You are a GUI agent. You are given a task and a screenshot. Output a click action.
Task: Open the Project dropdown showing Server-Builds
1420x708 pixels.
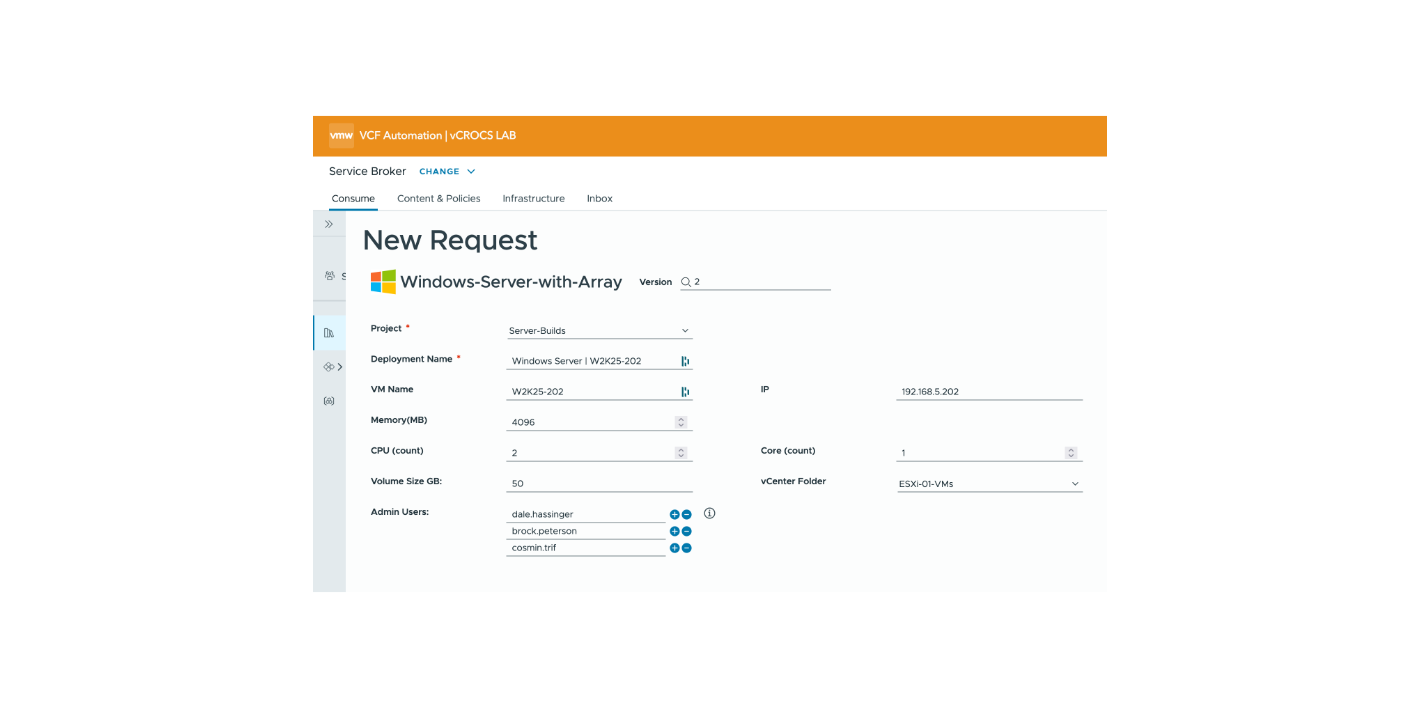click(x=599, y=331)
